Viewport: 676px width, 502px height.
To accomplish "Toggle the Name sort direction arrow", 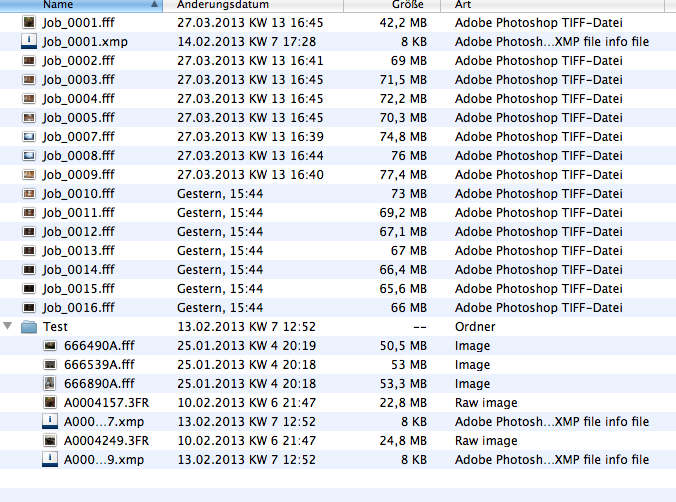I will 154,5.
